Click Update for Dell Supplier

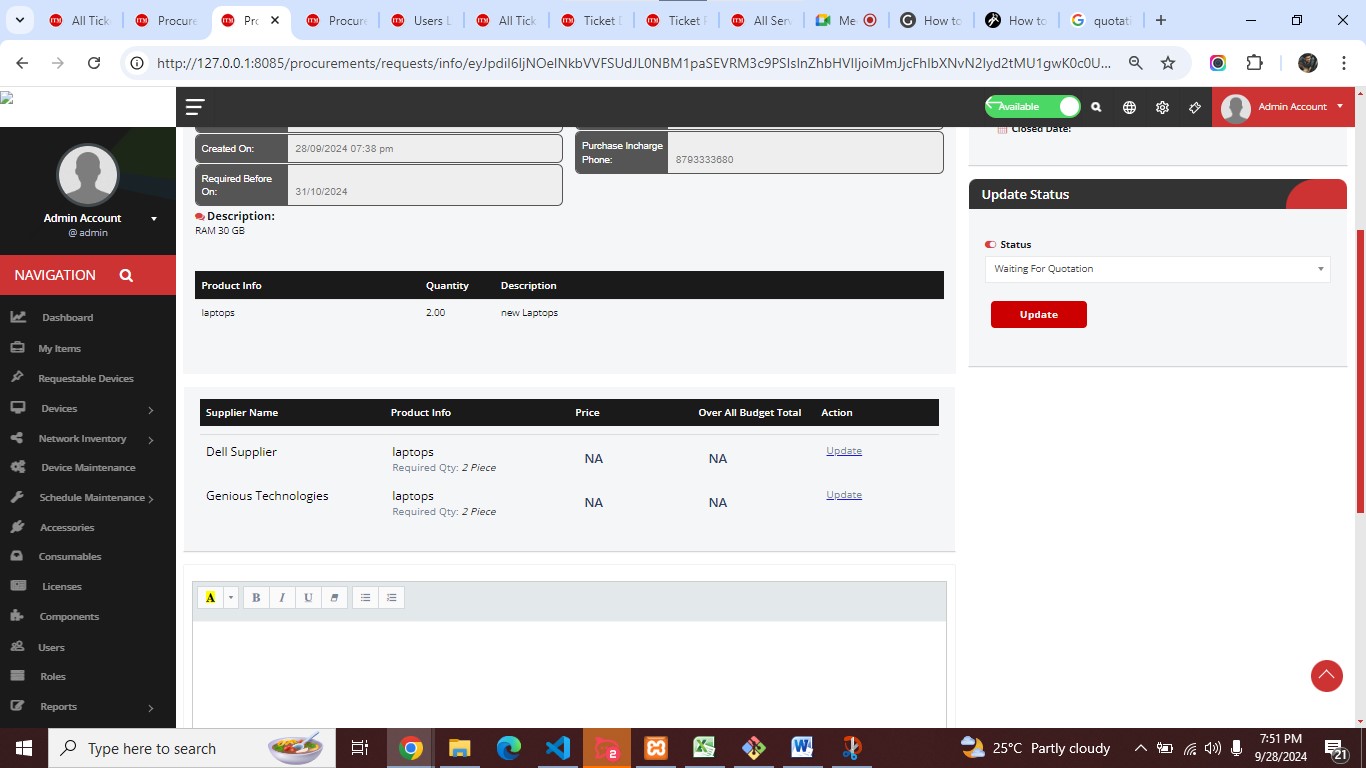(843, 450)
